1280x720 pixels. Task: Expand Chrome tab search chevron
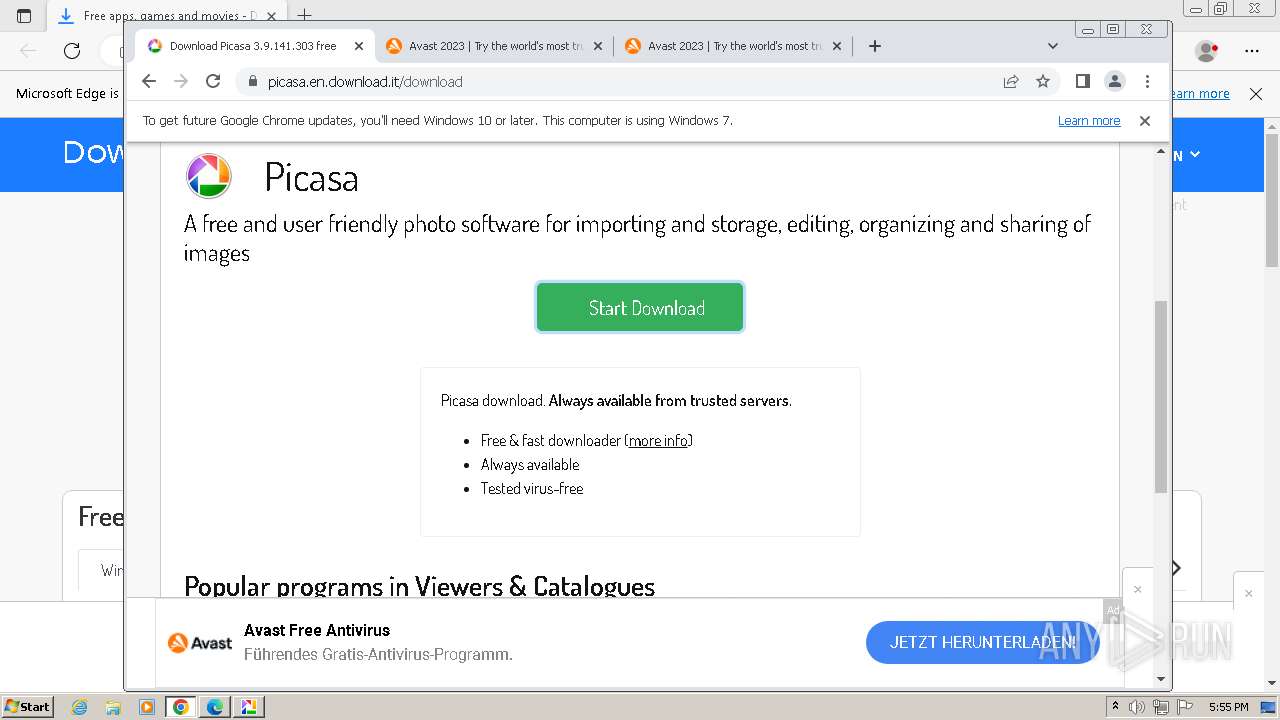click(1053, 46)
